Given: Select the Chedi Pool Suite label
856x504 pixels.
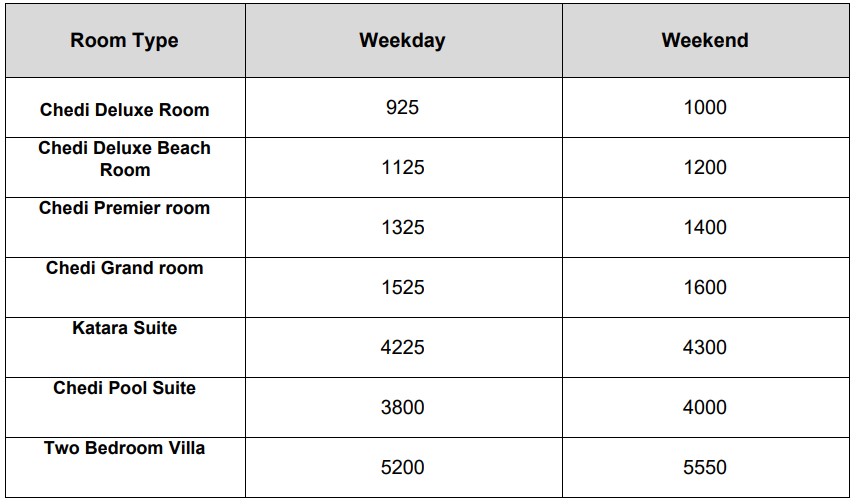Looking at the screenshot, I should 124,388.
